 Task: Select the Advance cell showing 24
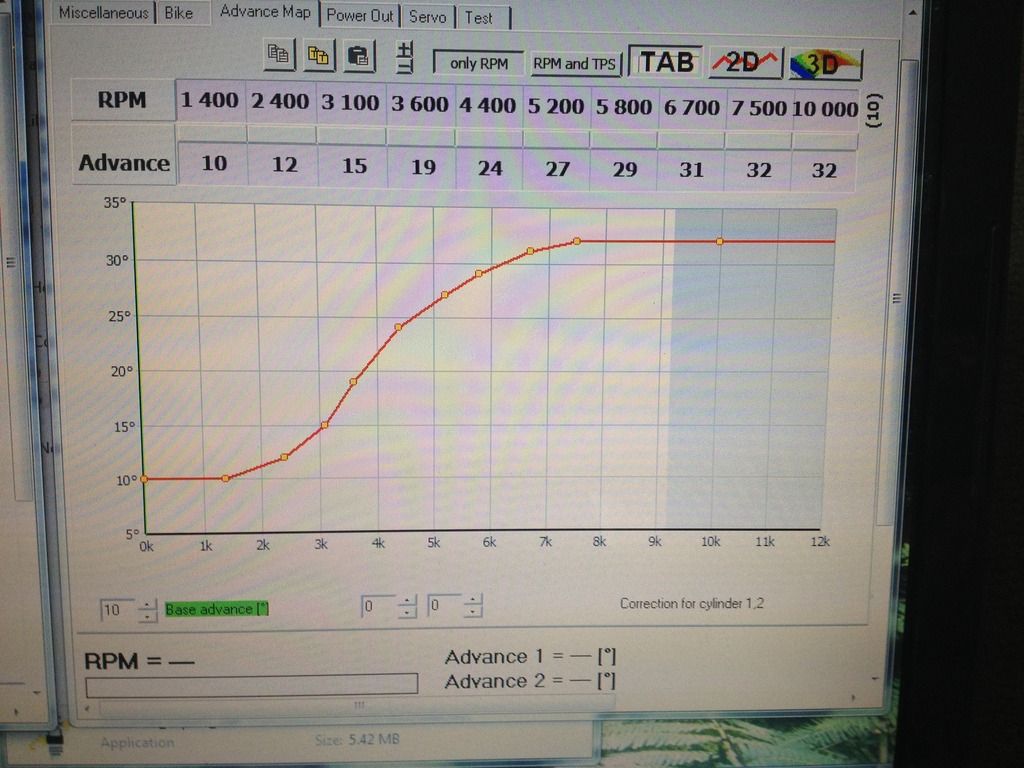point(490,167)
